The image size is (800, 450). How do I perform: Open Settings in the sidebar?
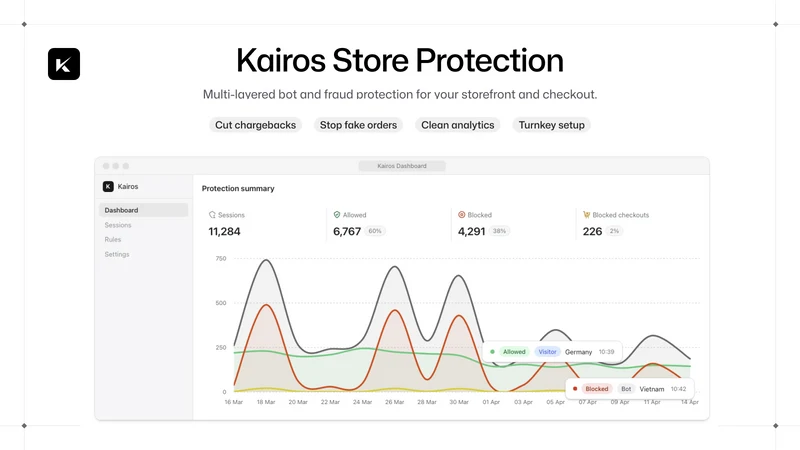[x=117, y=254]
